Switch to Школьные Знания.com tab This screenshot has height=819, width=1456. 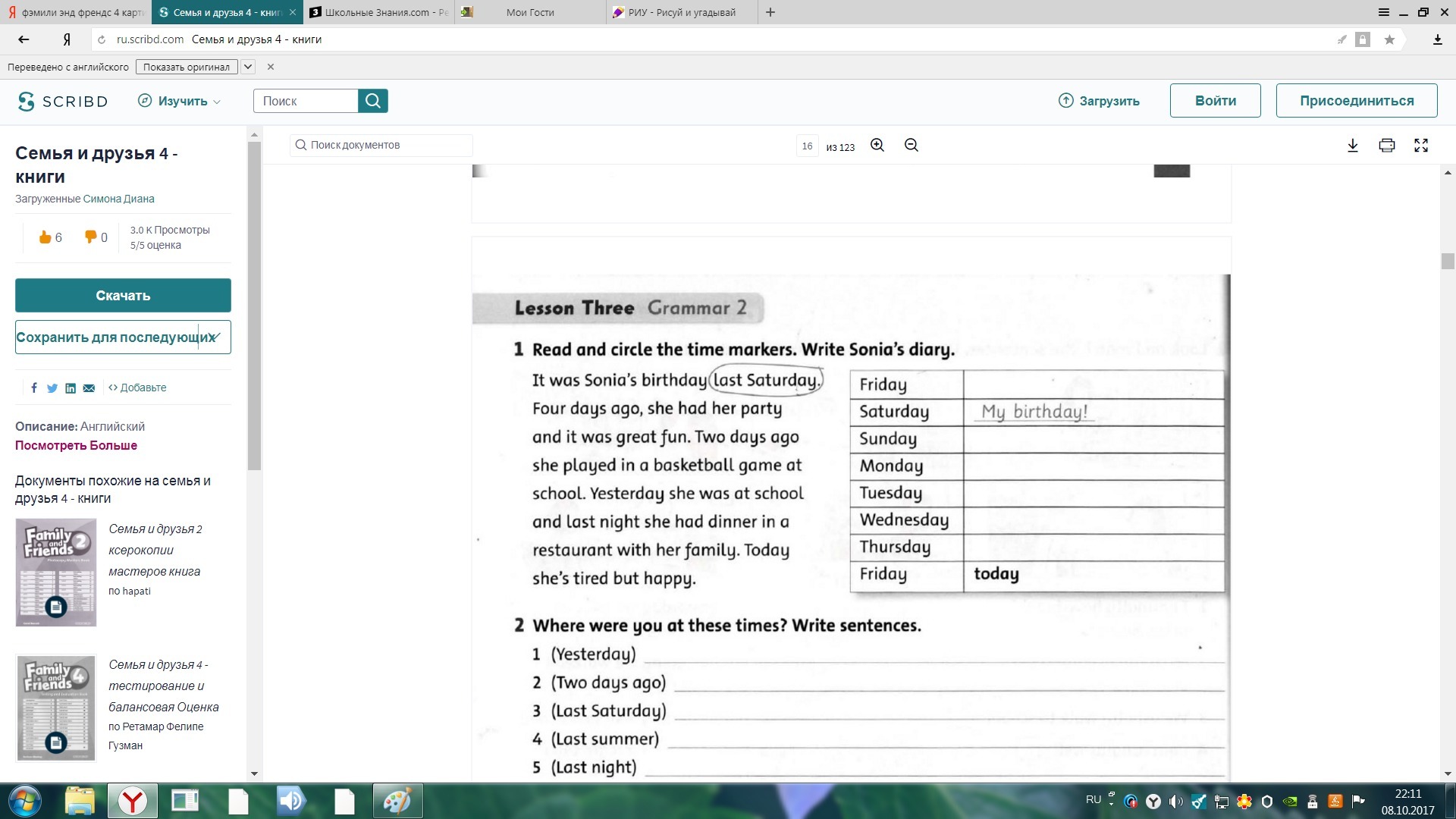[378, 12]
